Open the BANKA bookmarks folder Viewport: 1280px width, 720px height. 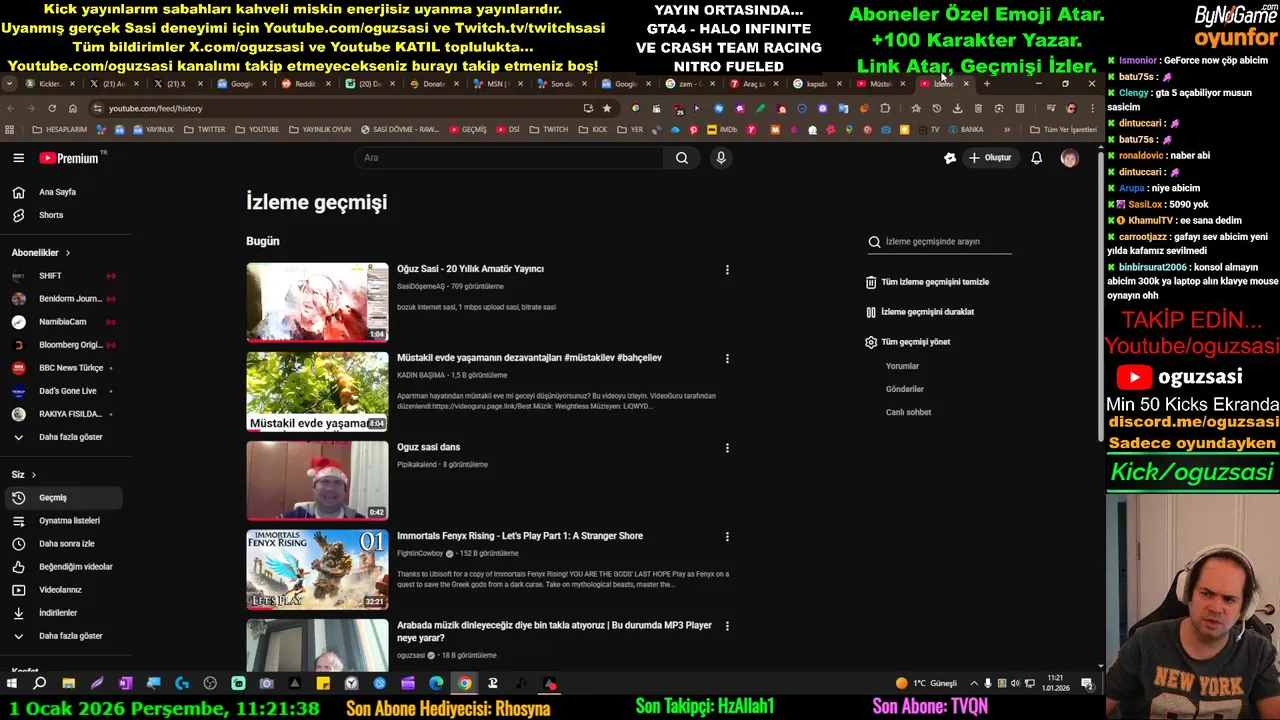pyautogui.click(x=966, y=130)
